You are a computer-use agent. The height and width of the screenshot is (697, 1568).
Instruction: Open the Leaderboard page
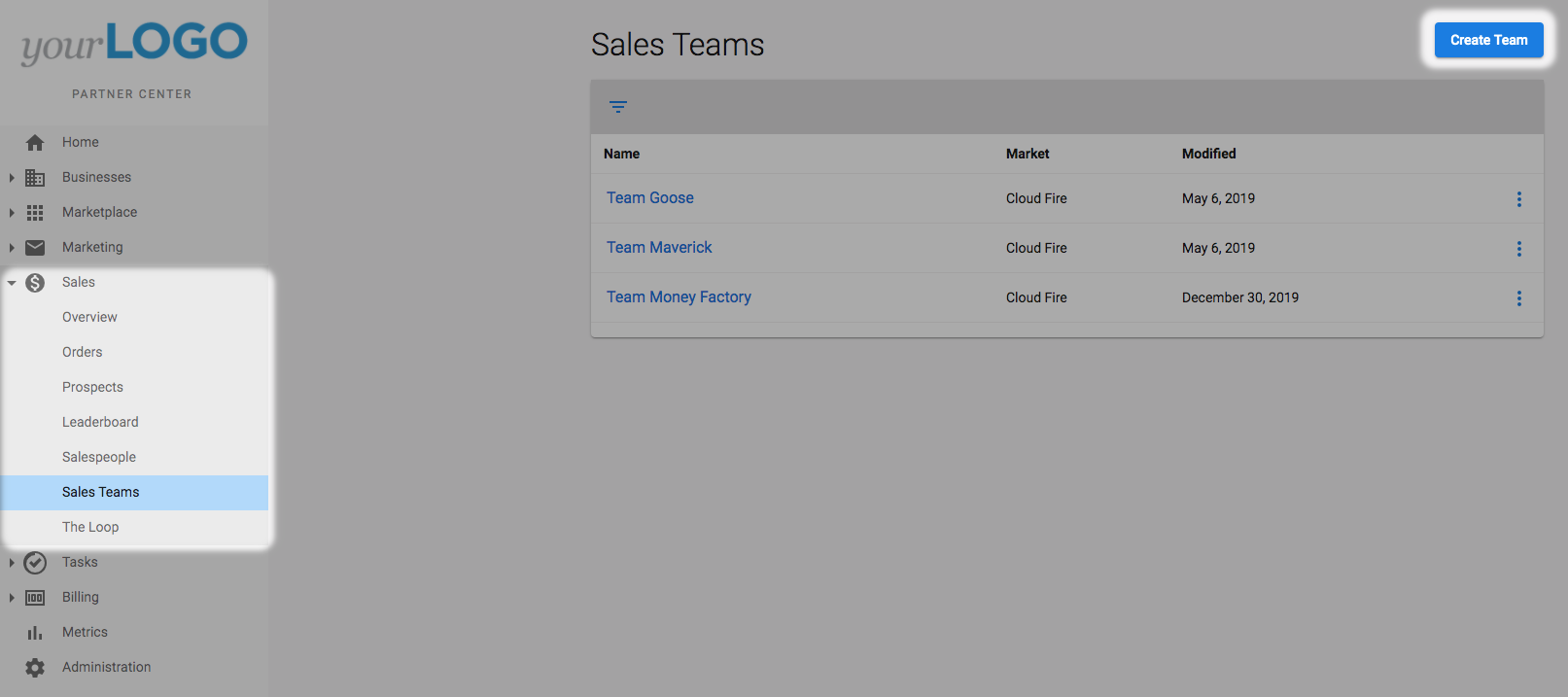point(100,422)
